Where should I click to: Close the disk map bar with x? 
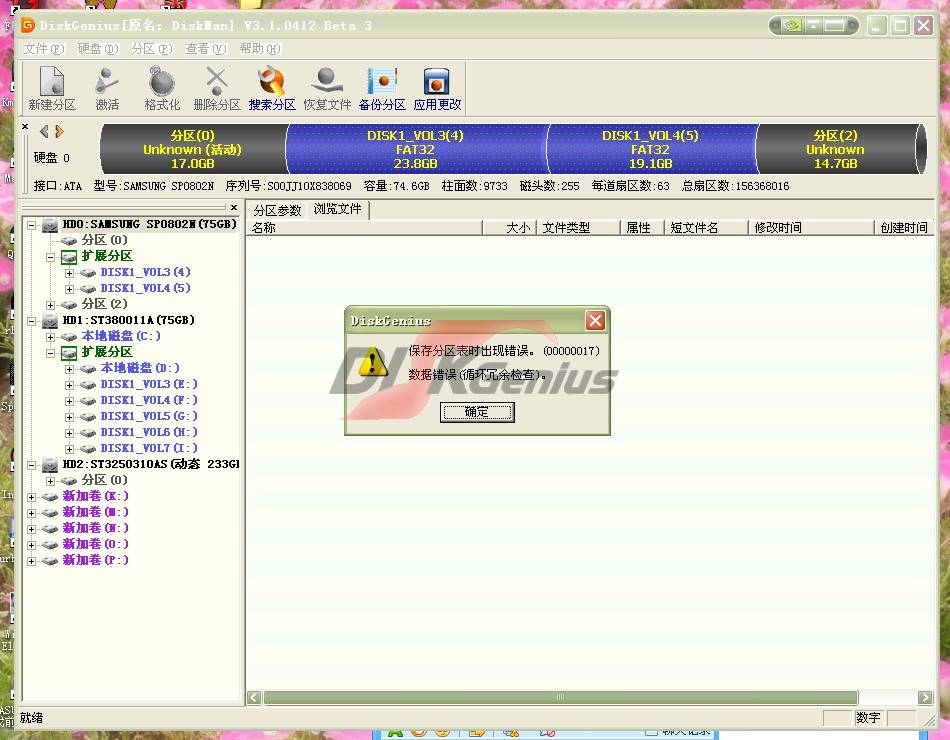[x=25, y=127]
